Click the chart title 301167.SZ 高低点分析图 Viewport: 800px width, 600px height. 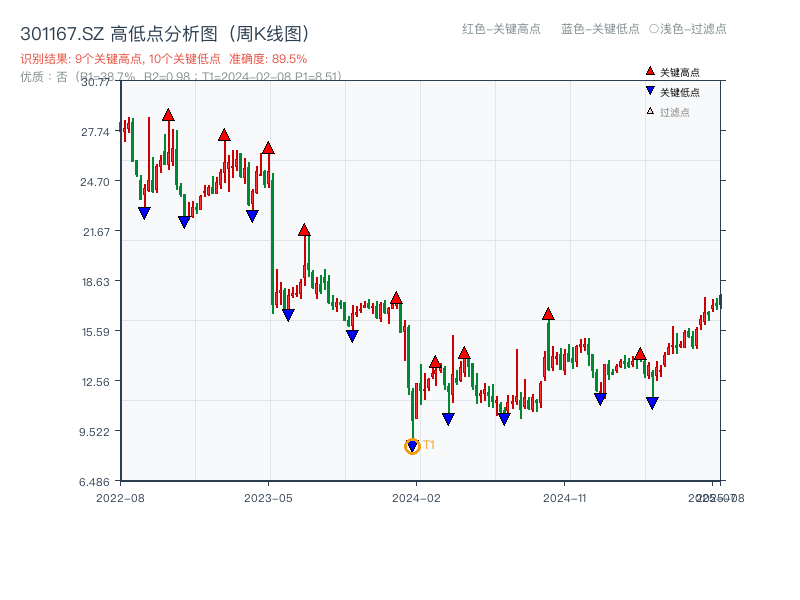coord(165,34)
